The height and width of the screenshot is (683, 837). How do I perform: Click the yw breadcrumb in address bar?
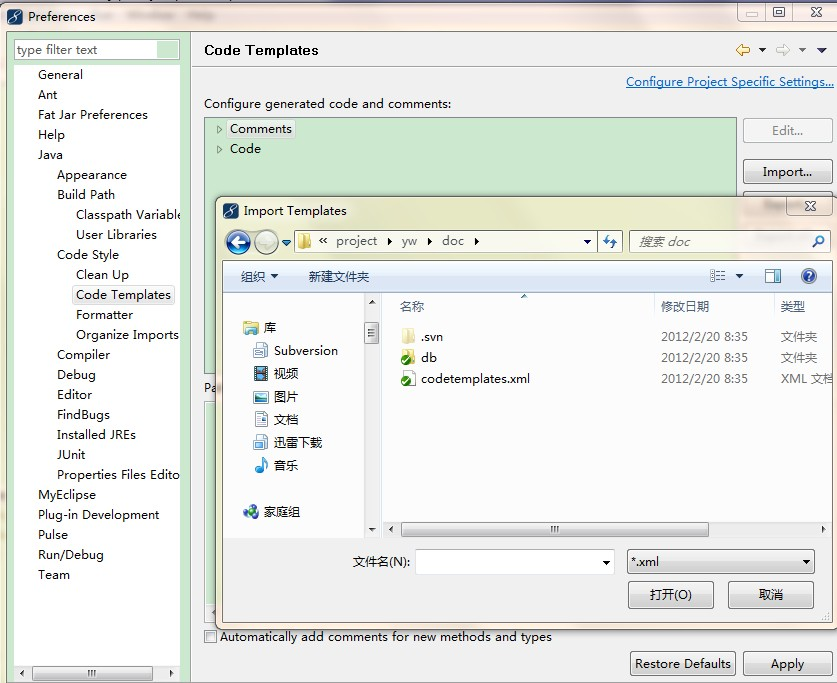click(409, 241)
